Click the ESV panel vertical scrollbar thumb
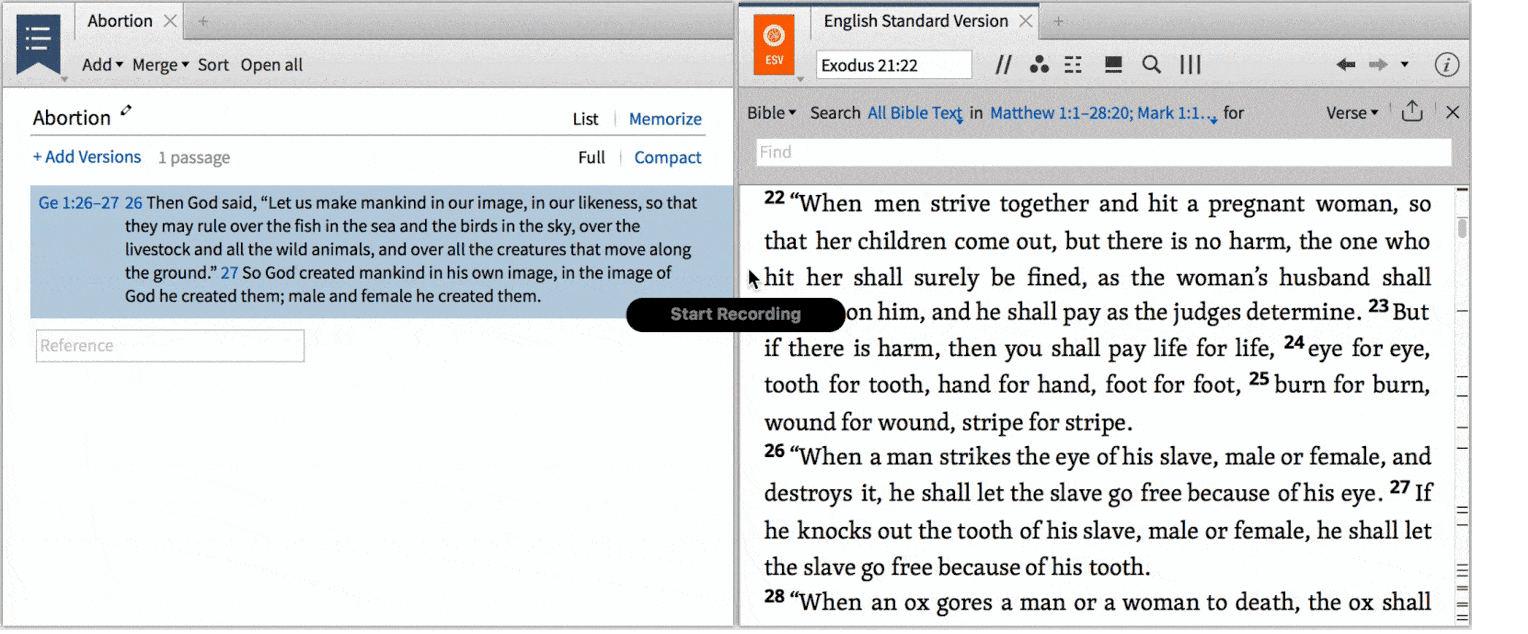 tap(1462, 228)
